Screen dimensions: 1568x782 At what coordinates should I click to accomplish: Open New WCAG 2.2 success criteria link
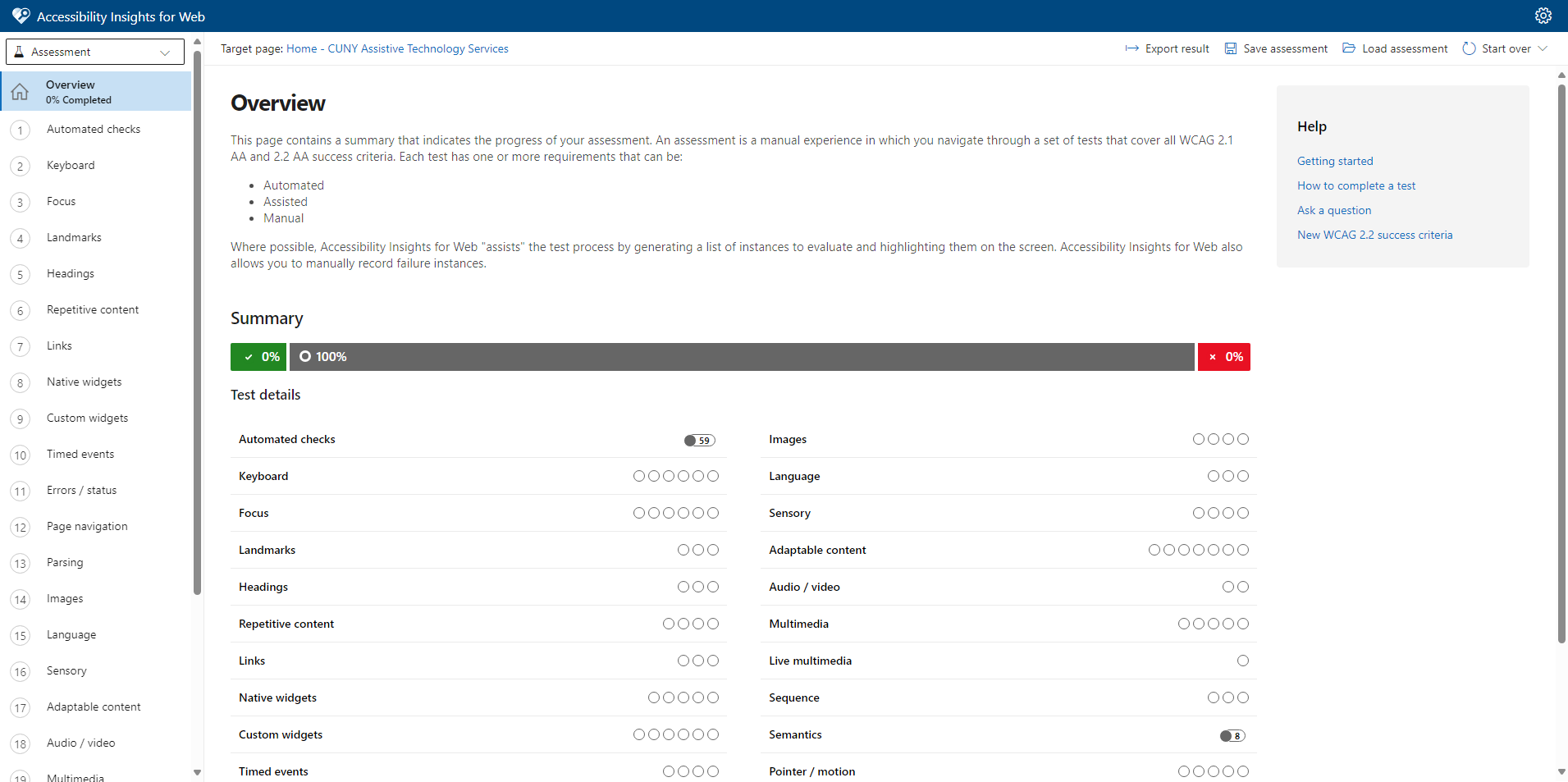click(x=1374, y=235)
